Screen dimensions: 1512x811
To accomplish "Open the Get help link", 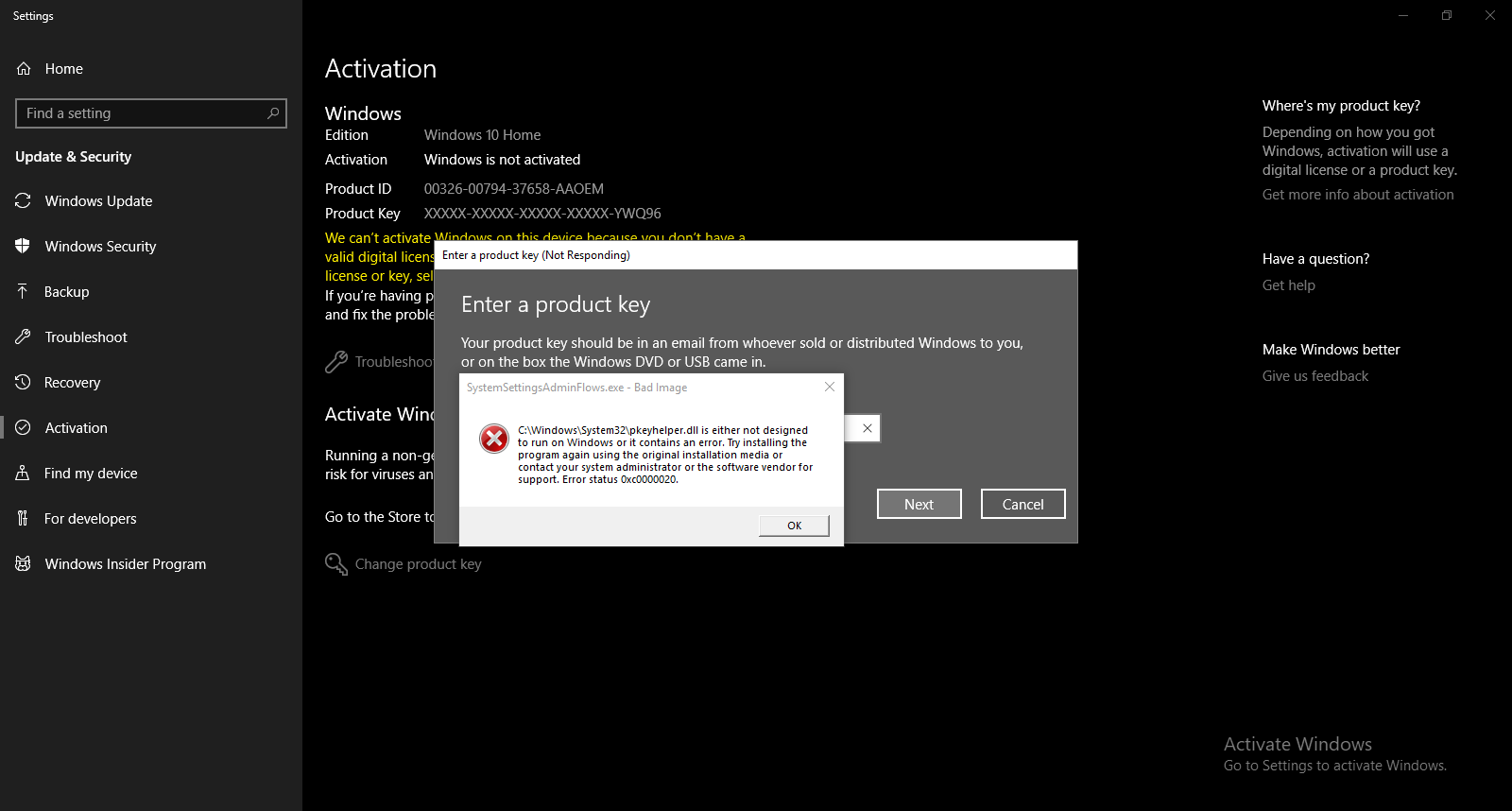I will pos(1289,285).
